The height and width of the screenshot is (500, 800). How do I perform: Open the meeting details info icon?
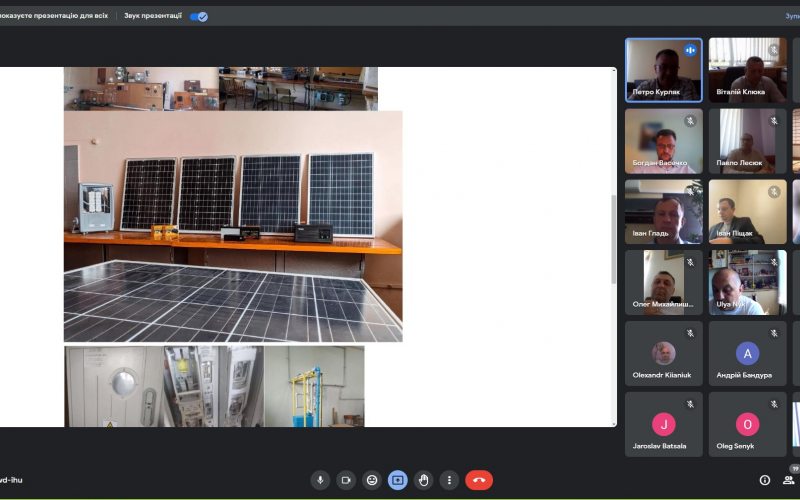765,480
